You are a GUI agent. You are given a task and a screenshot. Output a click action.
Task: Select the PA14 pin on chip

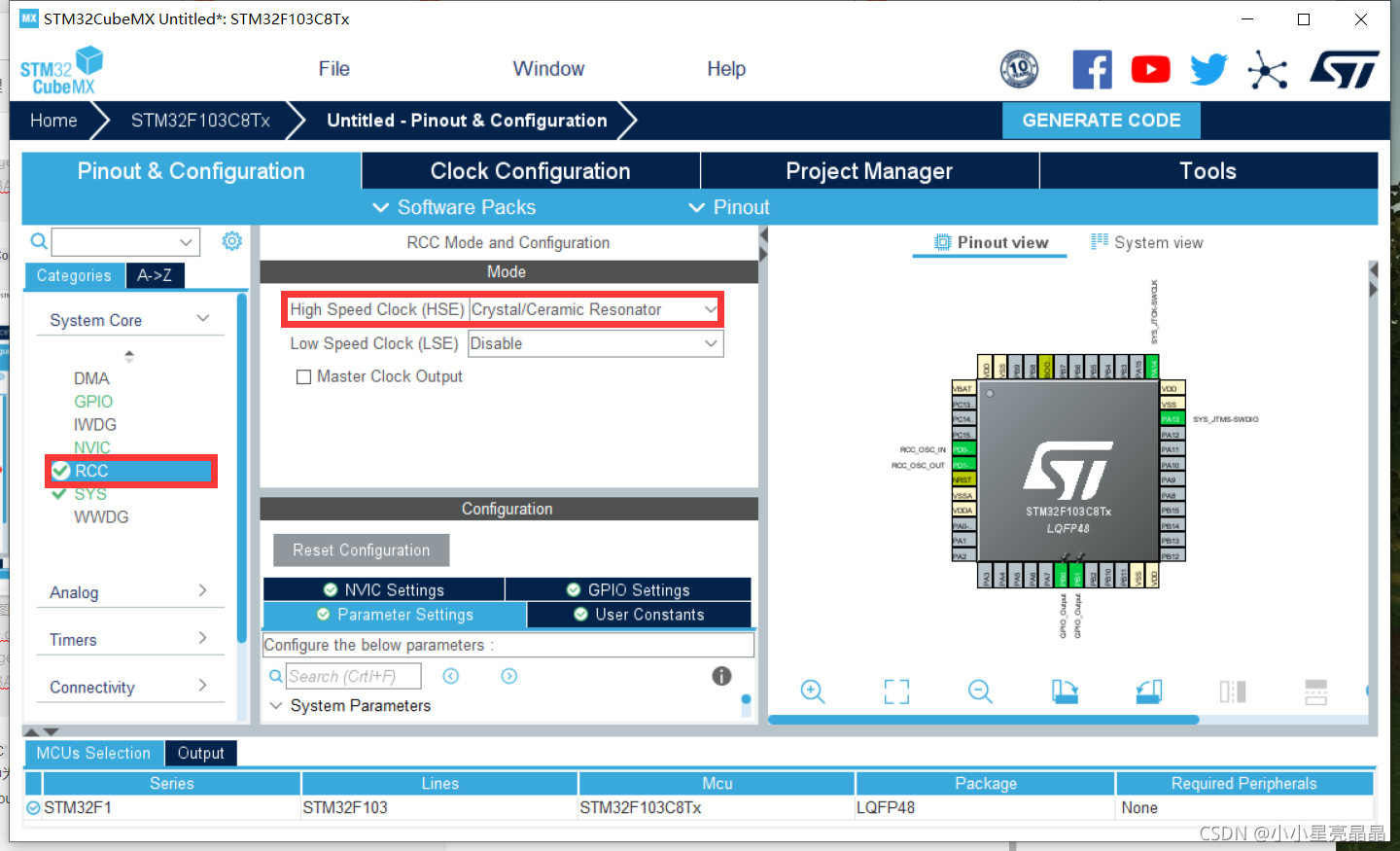click(x=1154, y=368)
